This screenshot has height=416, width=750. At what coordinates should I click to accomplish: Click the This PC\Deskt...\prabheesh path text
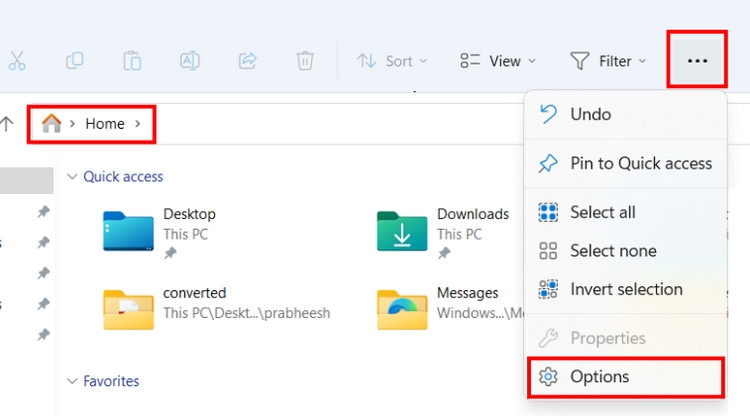coord(247,313)
